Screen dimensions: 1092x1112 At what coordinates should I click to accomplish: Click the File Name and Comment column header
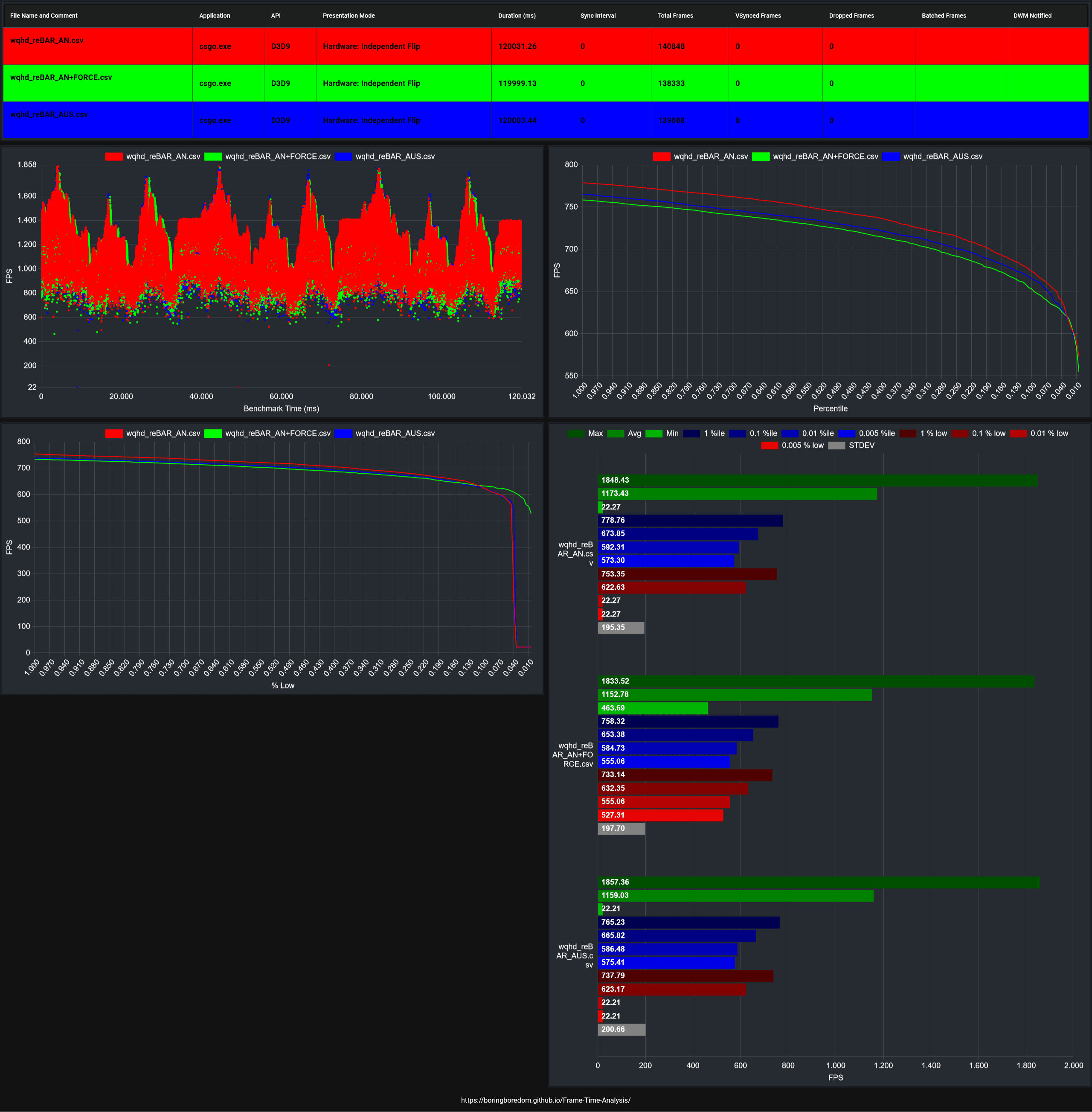pyautogui.click(x=44, y=15)
